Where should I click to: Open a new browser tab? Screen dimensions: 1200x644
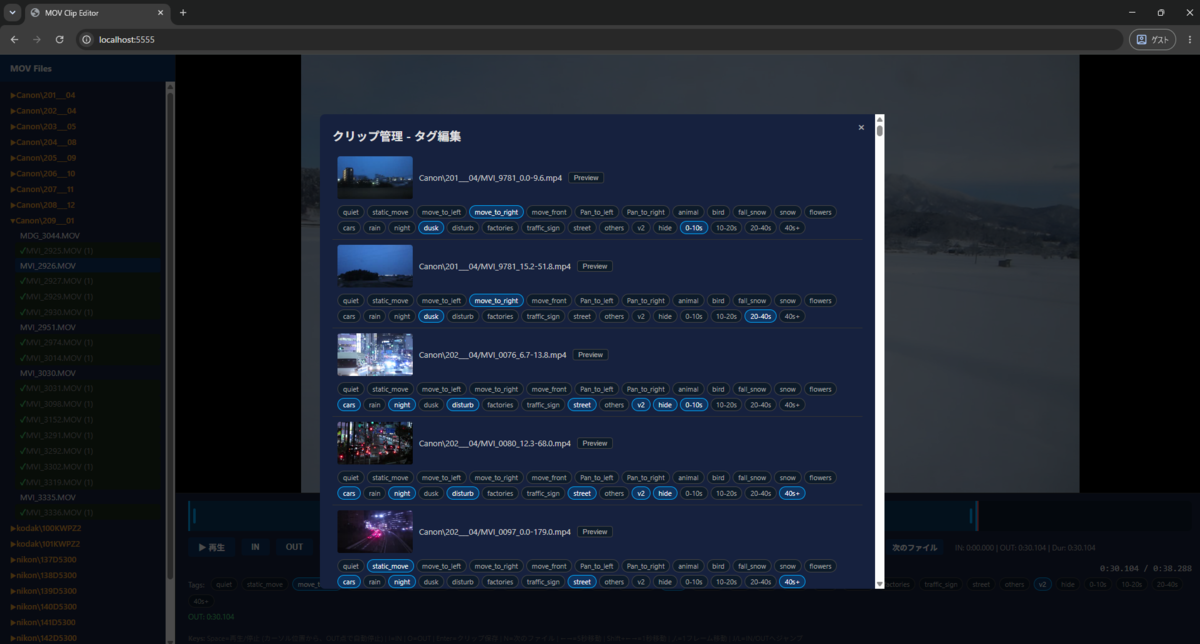pyautogui.click(x=183, y=13)
